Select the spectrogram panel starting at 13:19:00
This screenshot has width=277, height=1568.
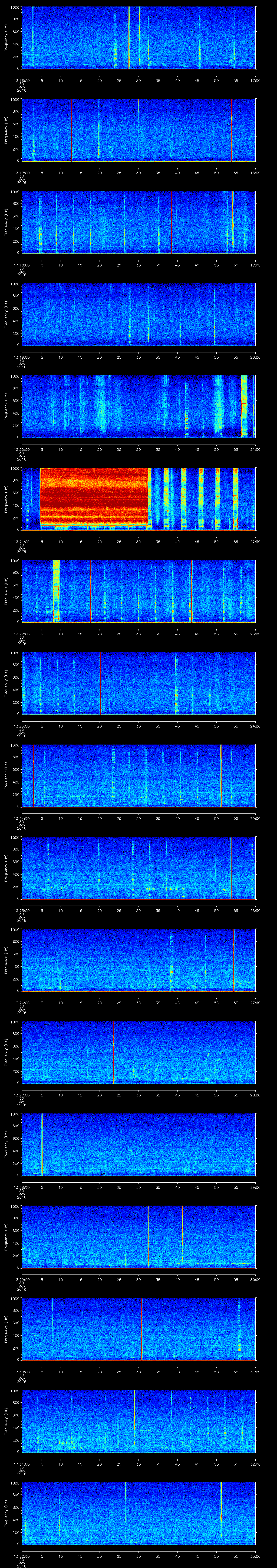(x=138, y=314)
